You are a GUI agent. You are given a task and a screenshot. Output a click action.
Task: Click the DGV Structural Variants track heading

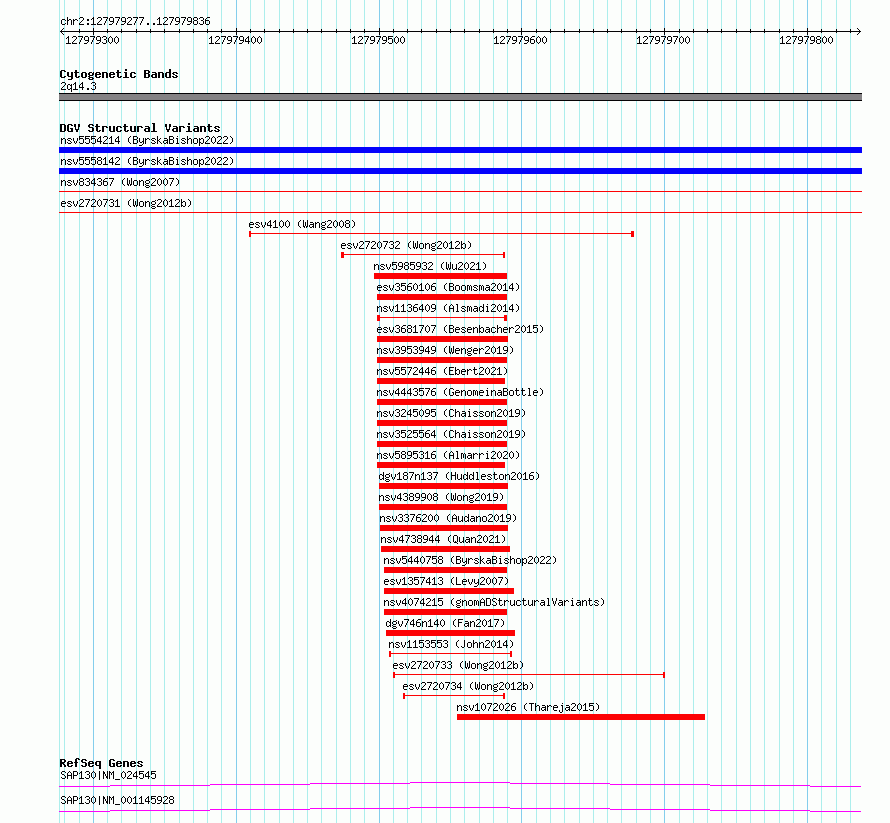[x=140, y=128]
